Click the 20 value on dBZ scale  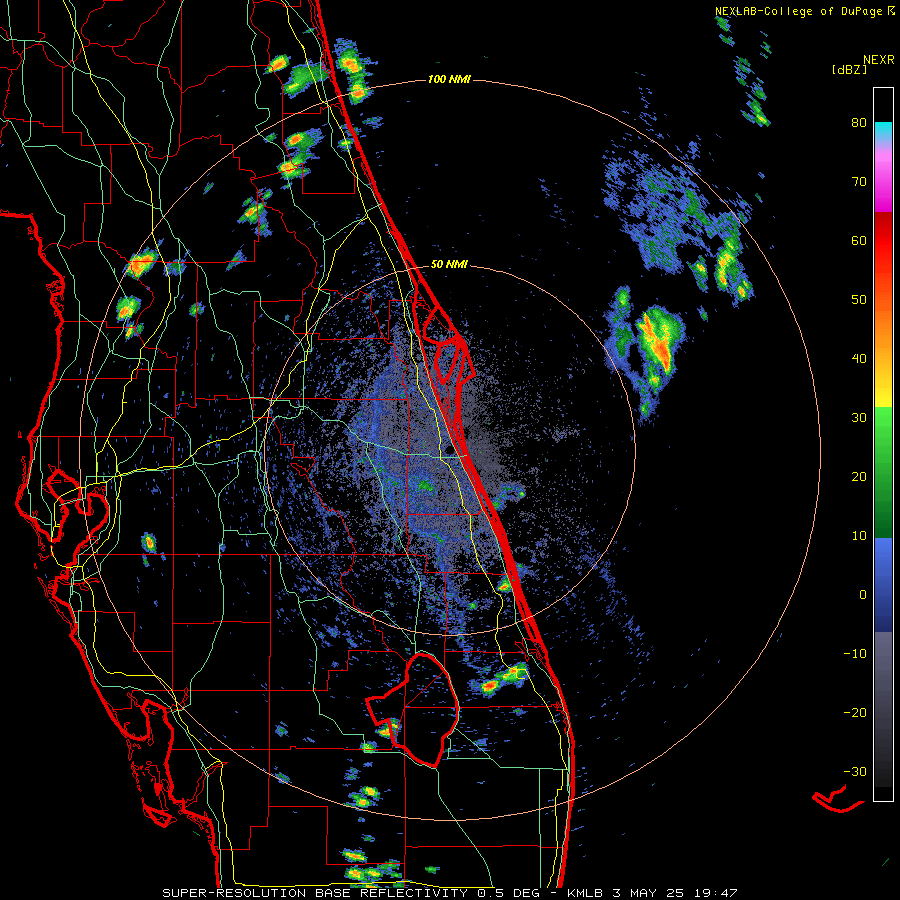coord(859,477)
